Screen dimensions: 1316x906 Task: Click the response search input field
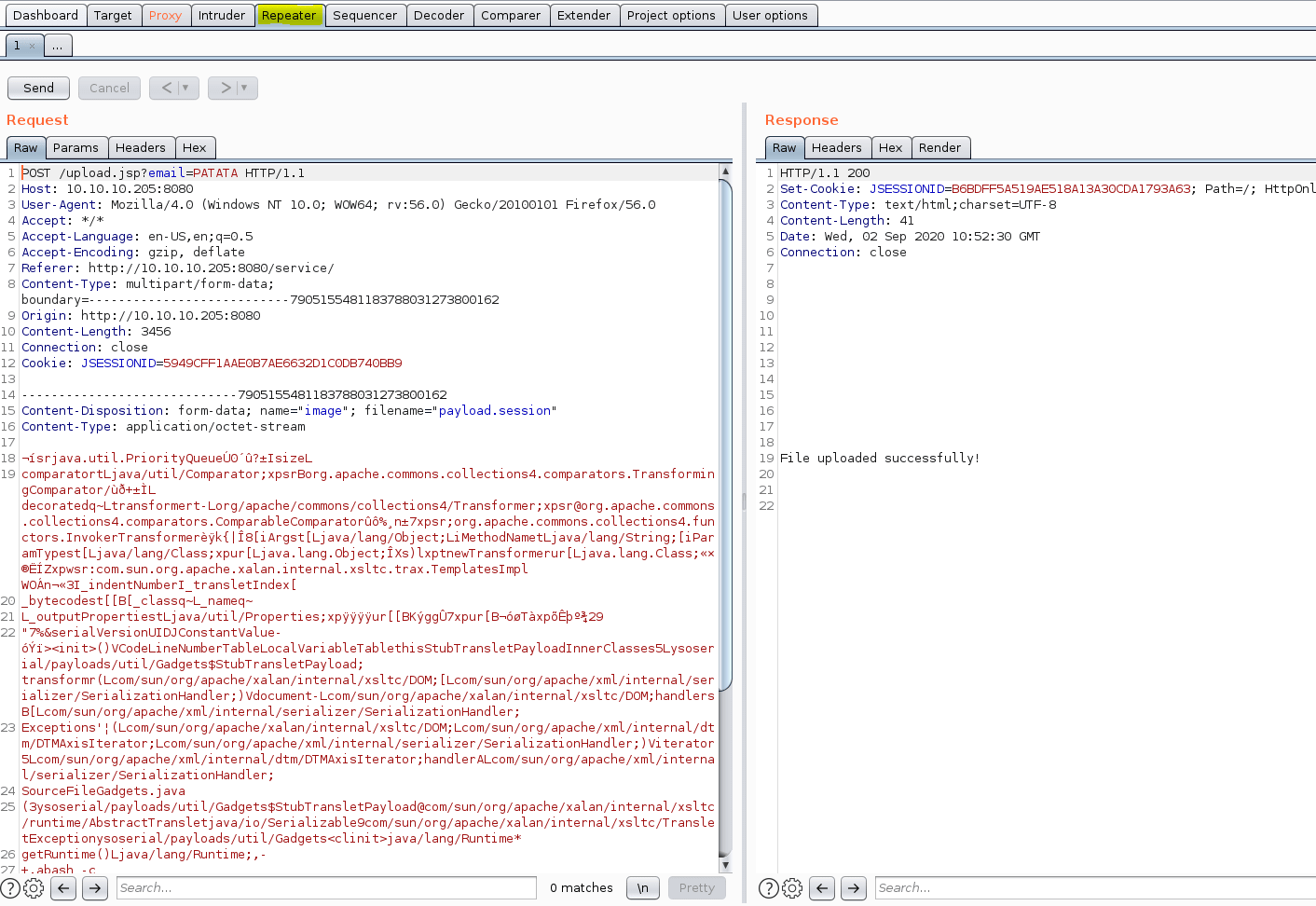point(1095,888)
